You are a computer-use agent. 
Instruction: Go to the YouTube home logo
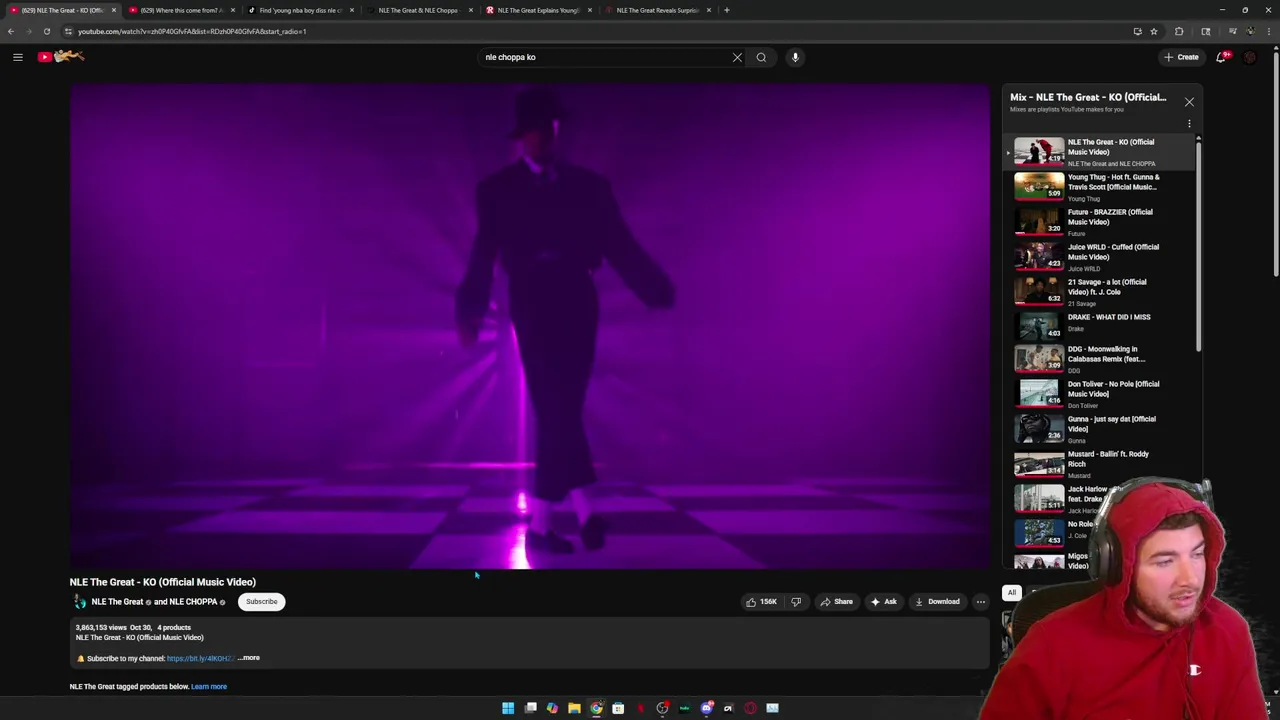click(61, 57)
